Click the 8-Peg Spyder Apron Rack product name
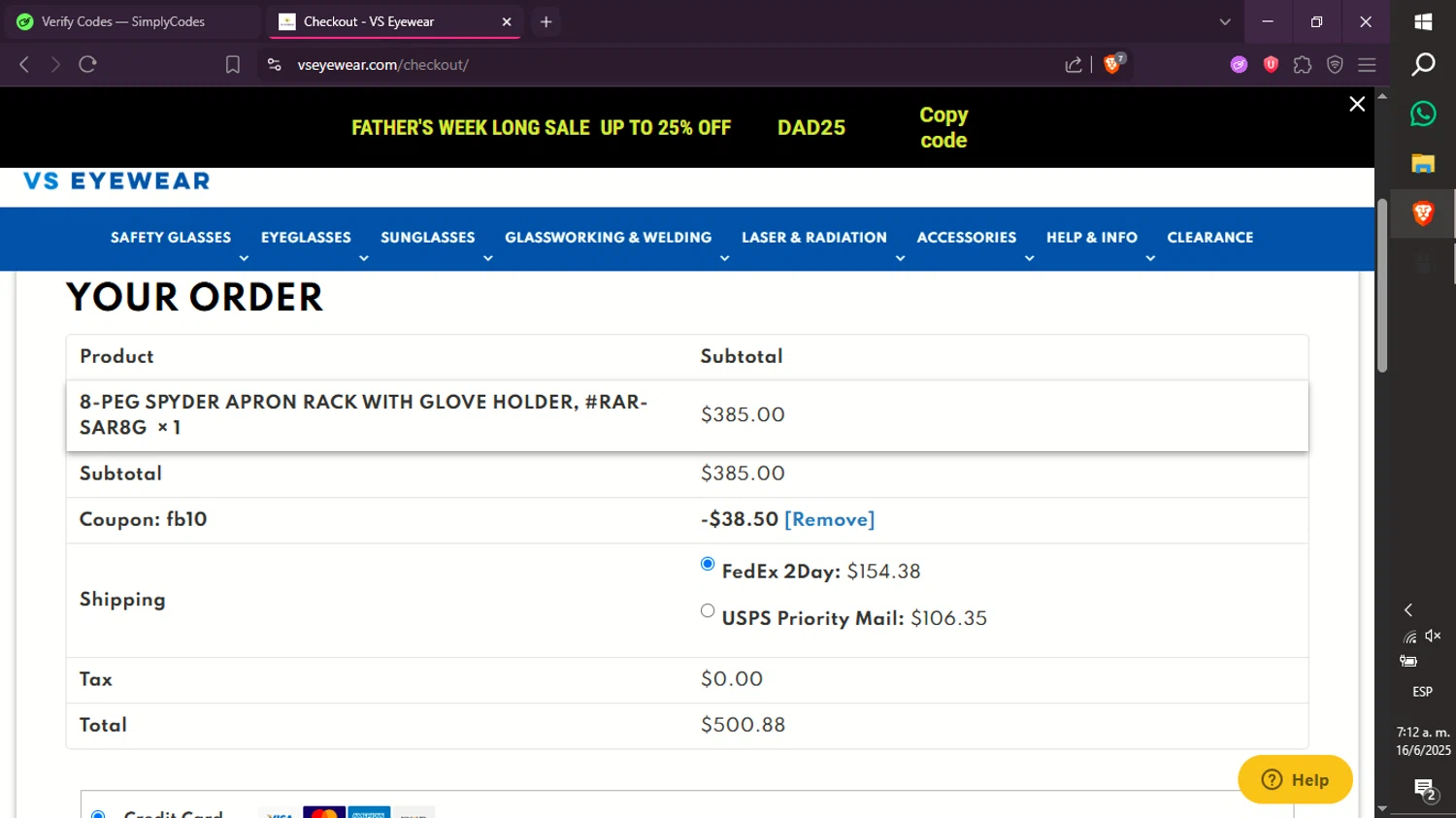This screenshot has height=818, width=1456. 364,414
